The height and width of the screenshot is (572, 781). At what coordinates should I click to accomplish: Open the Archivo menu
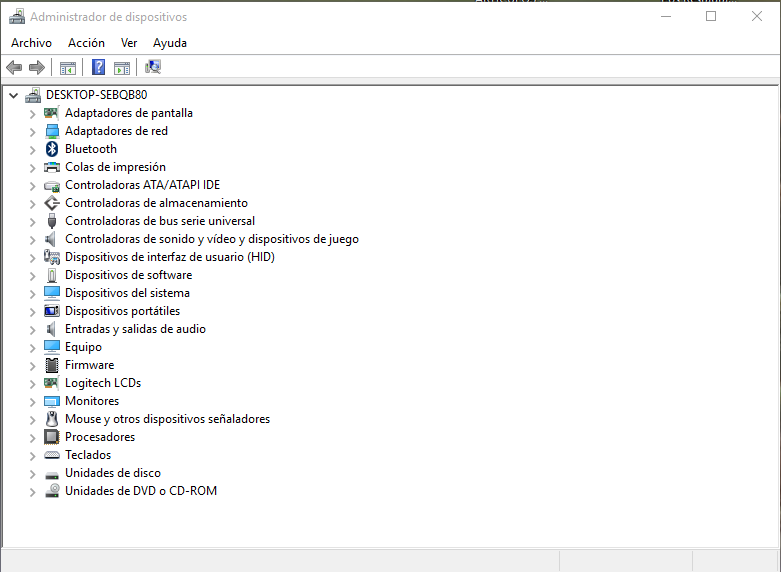31,43
